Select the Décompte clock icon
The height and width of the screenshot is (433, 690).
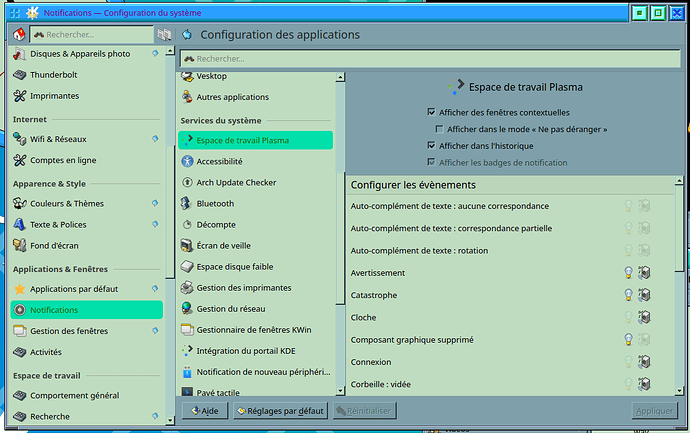point(187,224)
